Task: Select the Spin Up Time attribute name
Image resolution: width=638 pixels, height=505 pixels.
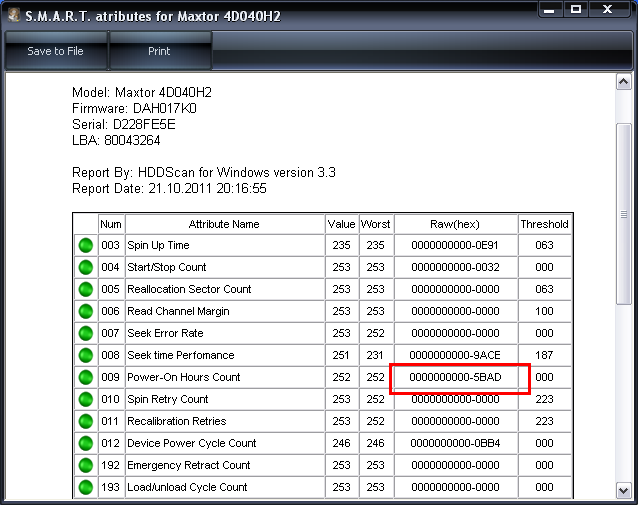Action: coord(158,245)
